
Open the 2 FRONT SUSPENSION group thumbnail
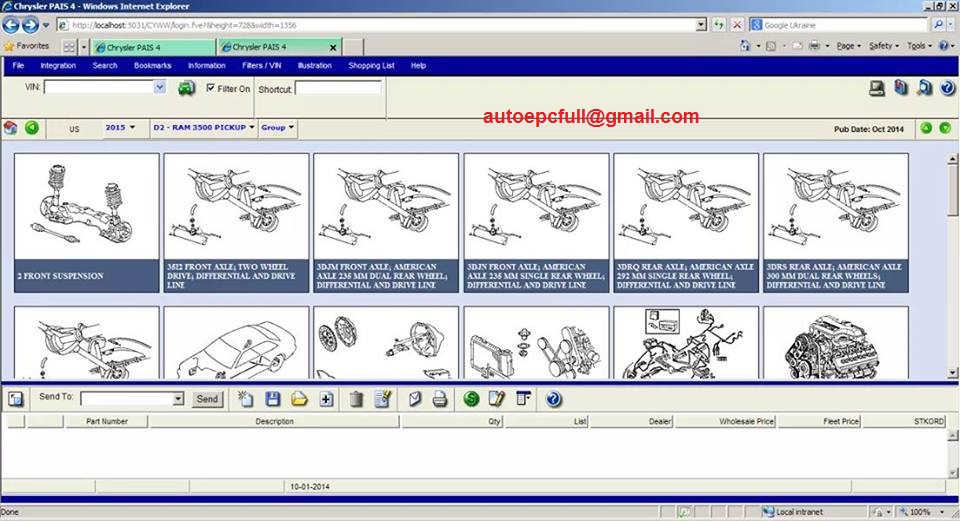pos(86,223)
